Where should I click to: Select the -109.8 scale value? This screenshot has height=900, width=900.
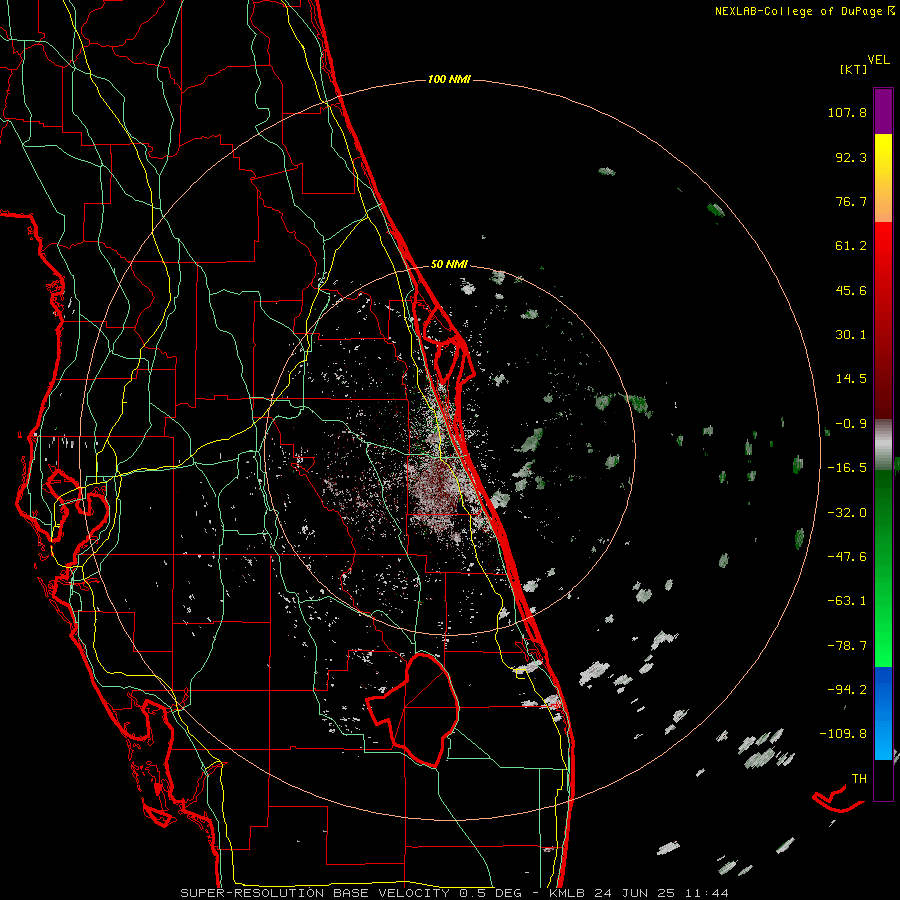click(x=843, y=734)
